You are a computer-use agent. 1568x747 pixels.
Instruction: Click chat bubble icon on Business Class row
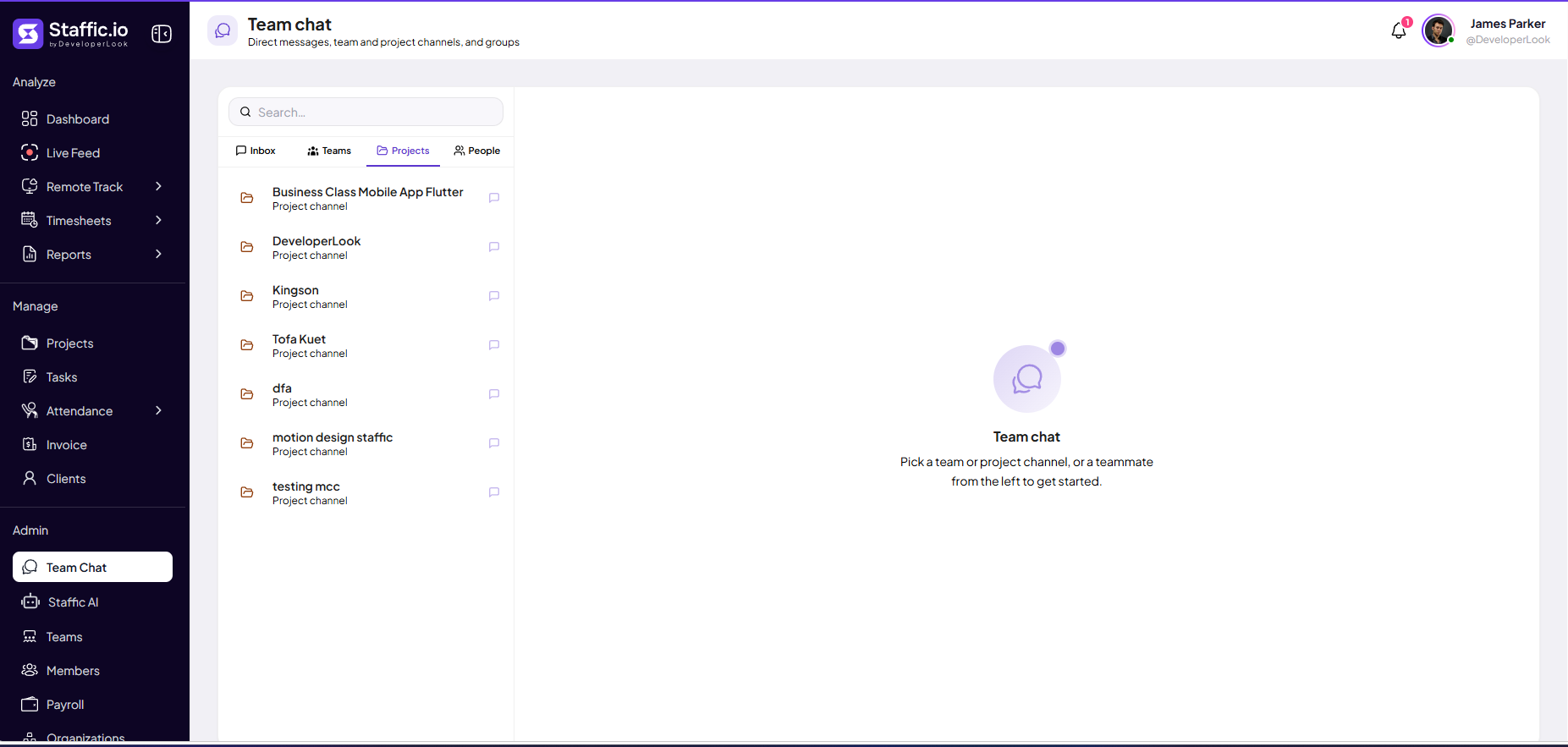(x=494, y=198)
